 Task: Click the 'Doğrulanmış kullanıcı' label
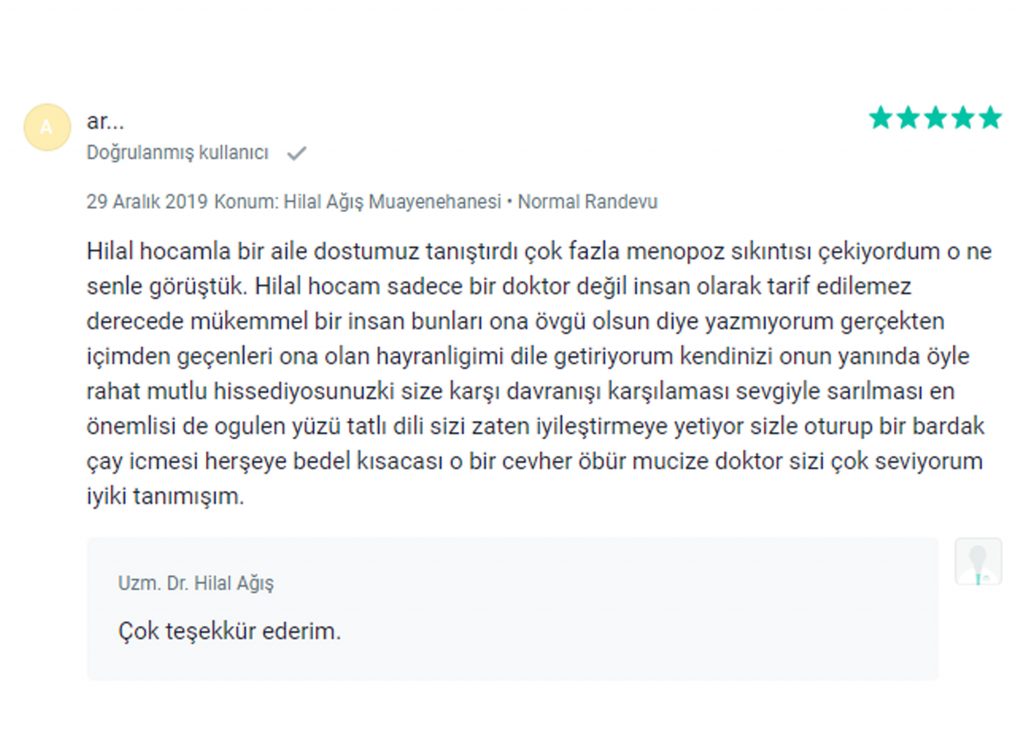click(x=178, y=153)
